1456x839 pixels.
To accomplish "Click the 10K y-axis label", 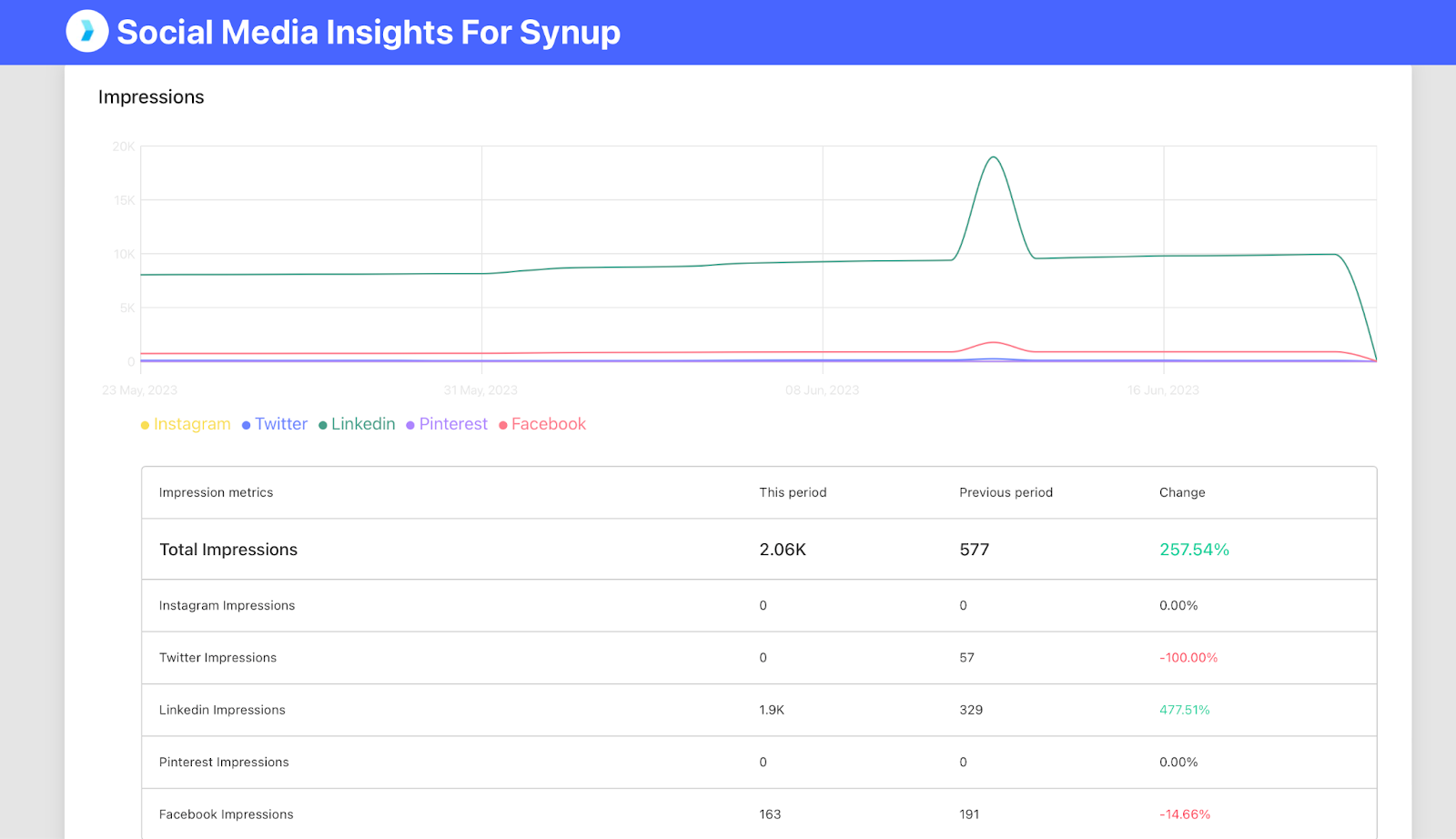I will point(124,254).
